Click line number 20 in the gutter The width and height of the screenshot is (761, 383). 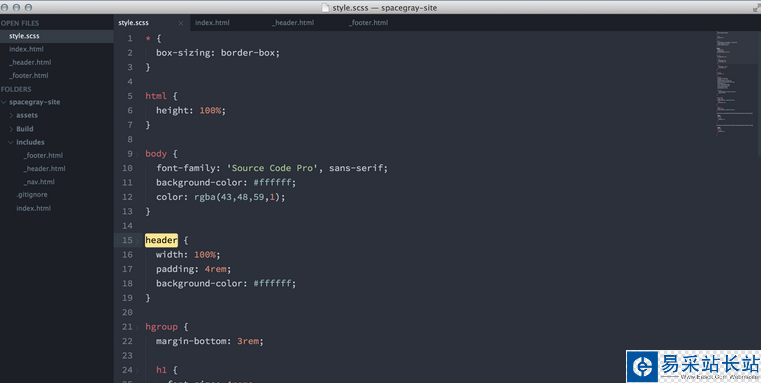[127, 312]
